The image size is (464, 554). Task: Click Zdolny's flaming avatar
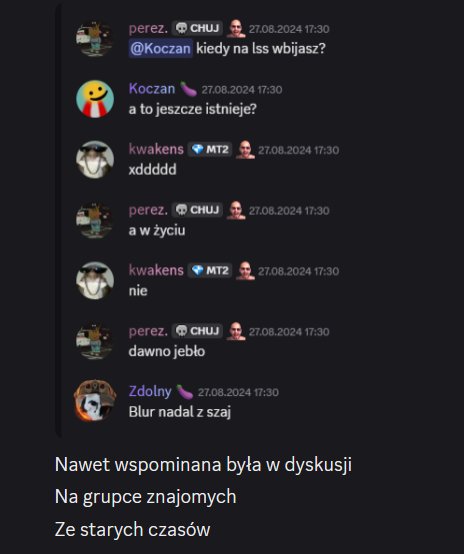tap(95, 401)
